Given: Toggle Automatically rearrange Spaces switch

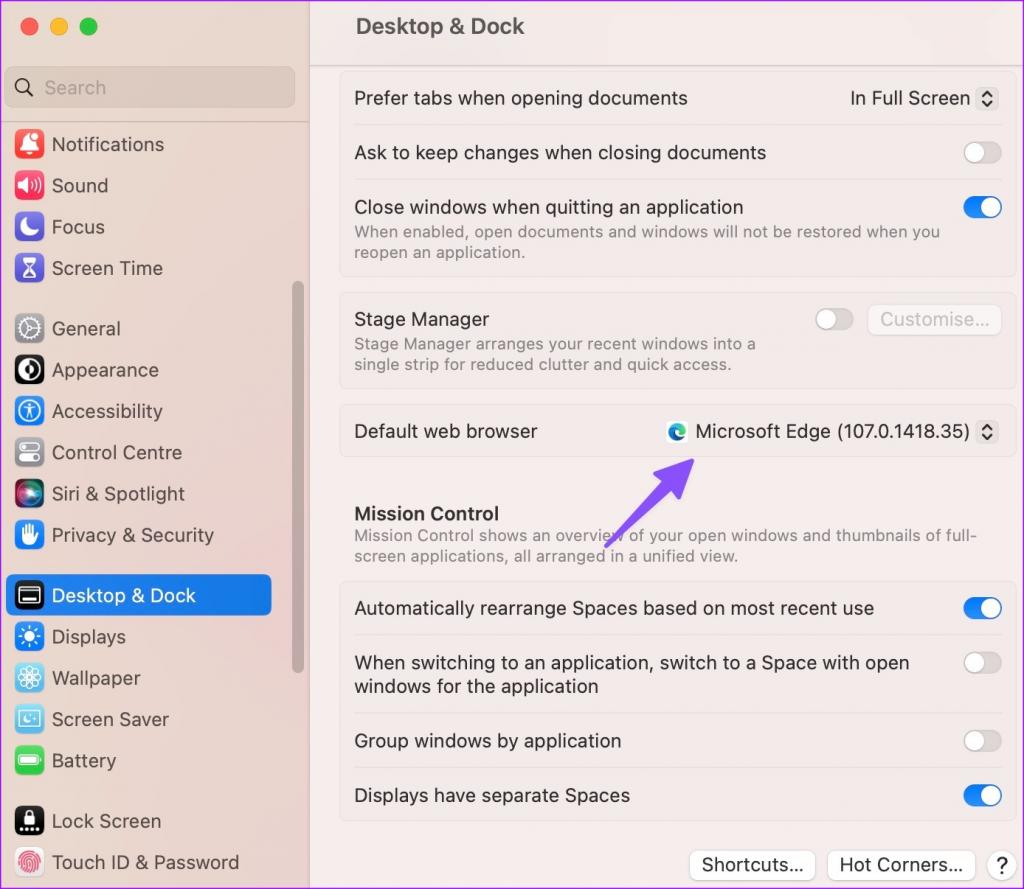Looking at the screenshot, I should pos(982,608).
